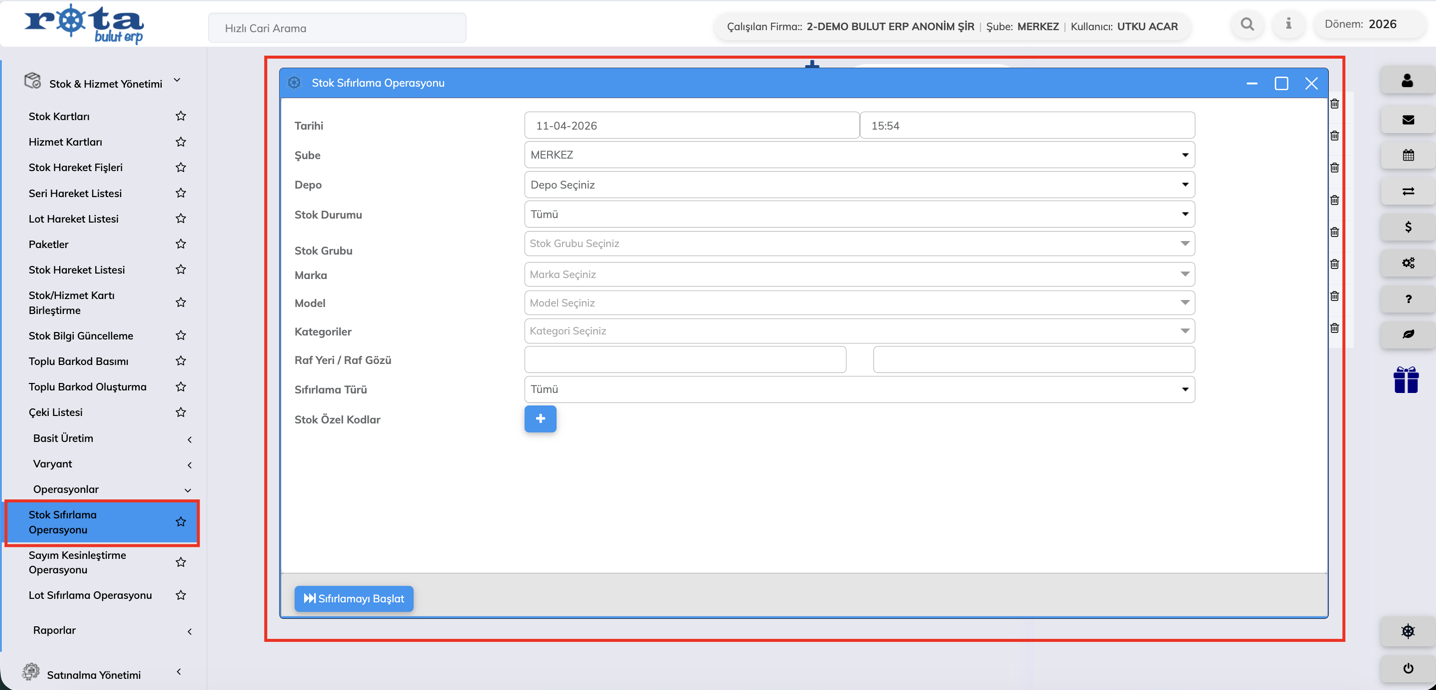Open the question mark help icon
Image resolution: width=1436 pixels, height=690 pixels.
(1407, 299)
